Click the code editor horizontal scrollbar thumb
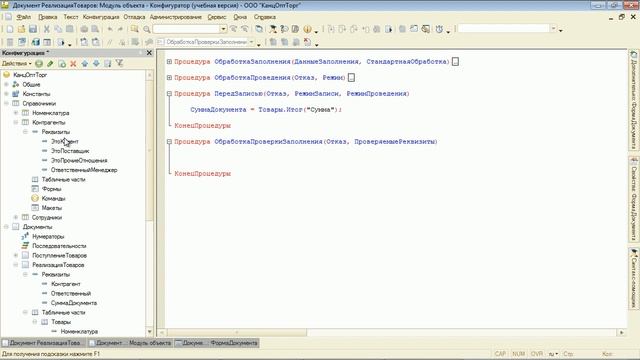 [237, 333]
